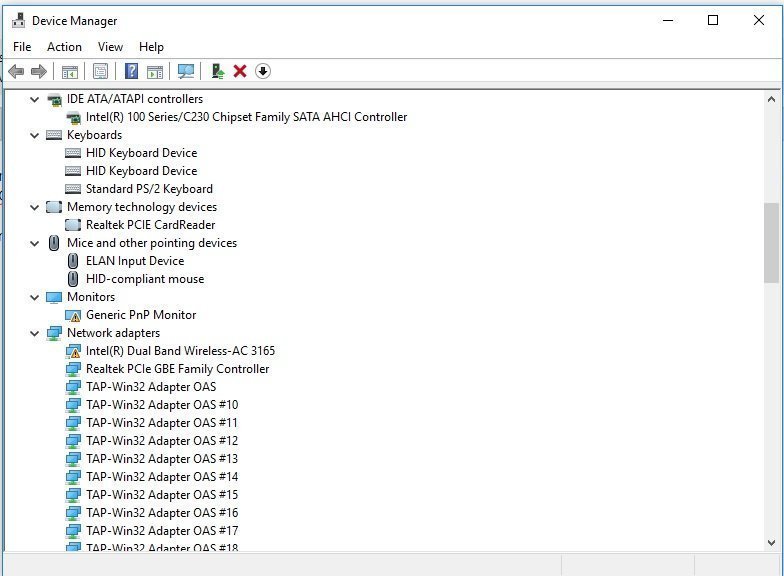Click the Monitors category icon
Screen dimensions: 784x576
point(54,298)
